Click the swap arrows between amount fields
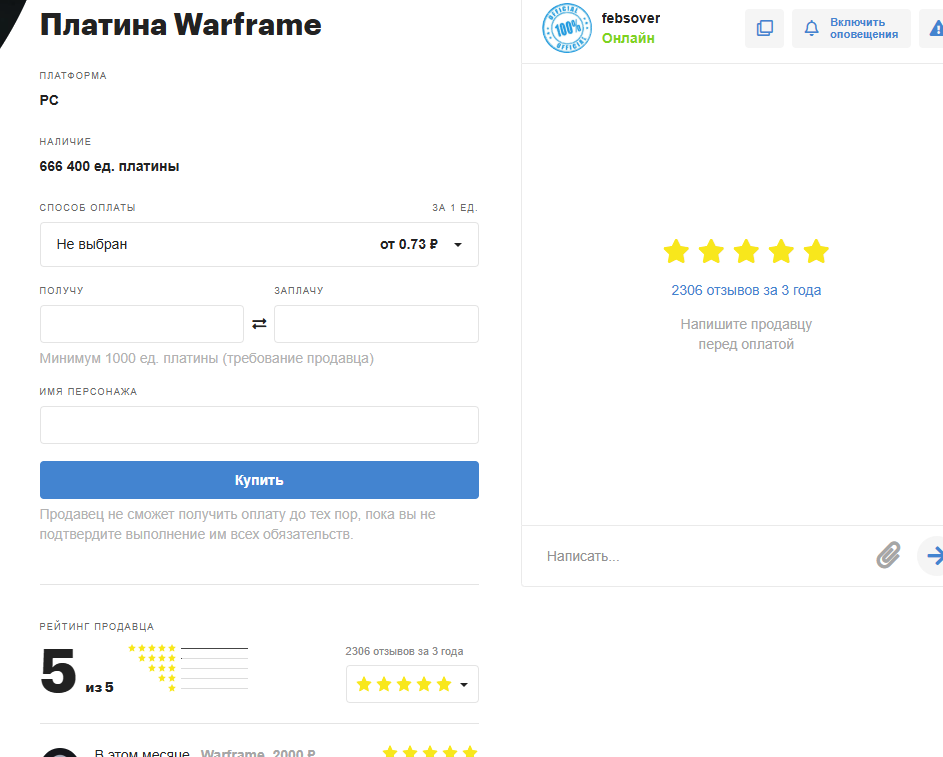This screenshot has width=943, height=757. click(259, 323)
